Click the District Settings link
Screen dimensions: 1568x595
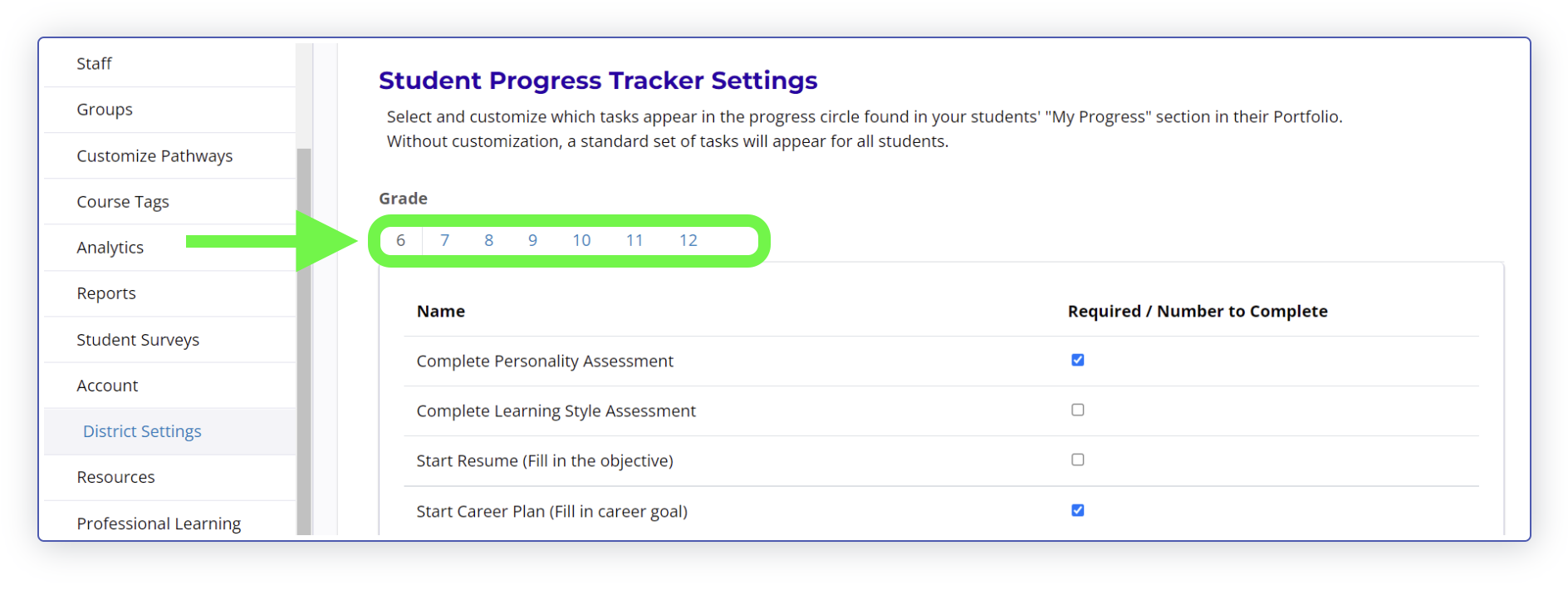(x=142, y=431)
